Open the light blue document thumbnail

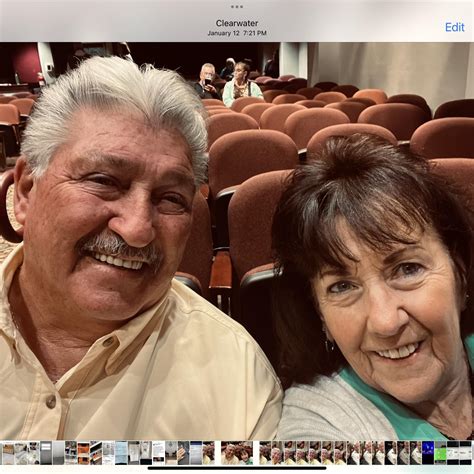[x=121, y=453]
